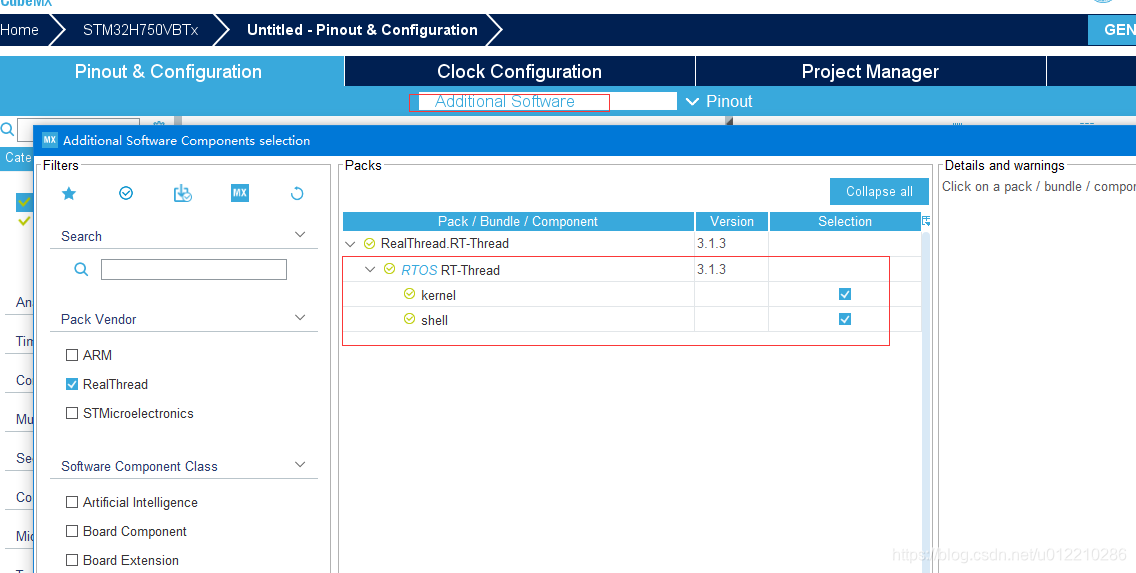
Task: Click the MX logo in dialog title bar
Action: 50,141
